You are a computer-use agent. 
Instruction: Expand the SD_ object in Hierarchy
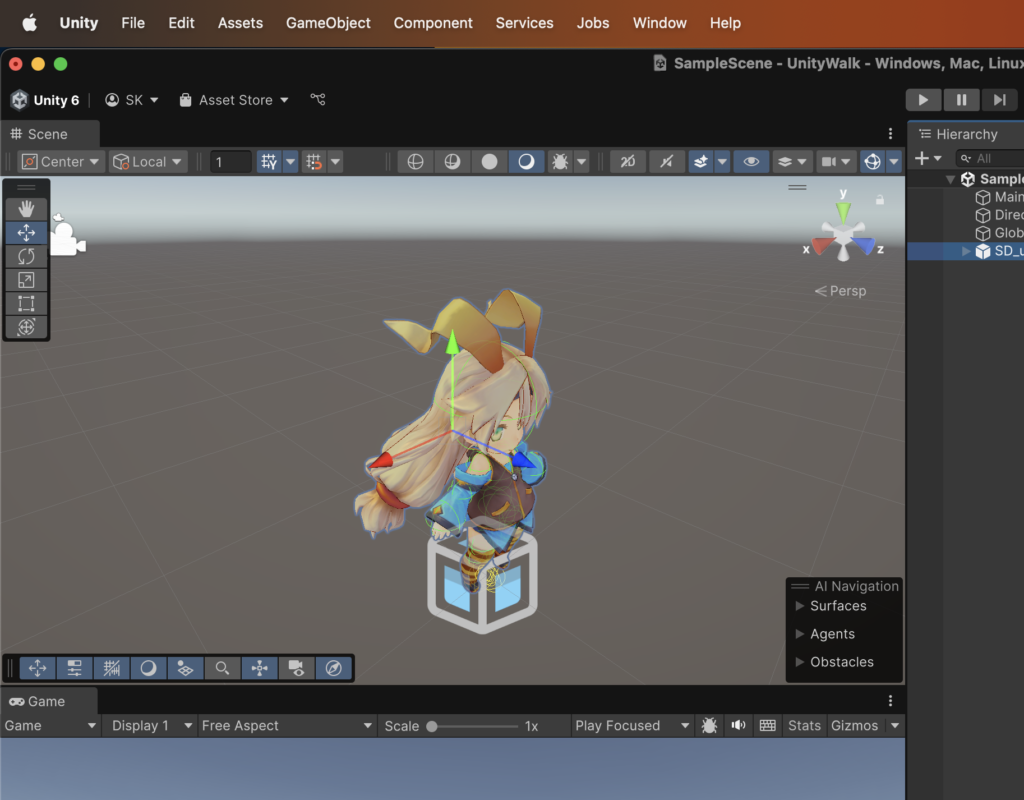pyautogui.click(x=967, y=251)
